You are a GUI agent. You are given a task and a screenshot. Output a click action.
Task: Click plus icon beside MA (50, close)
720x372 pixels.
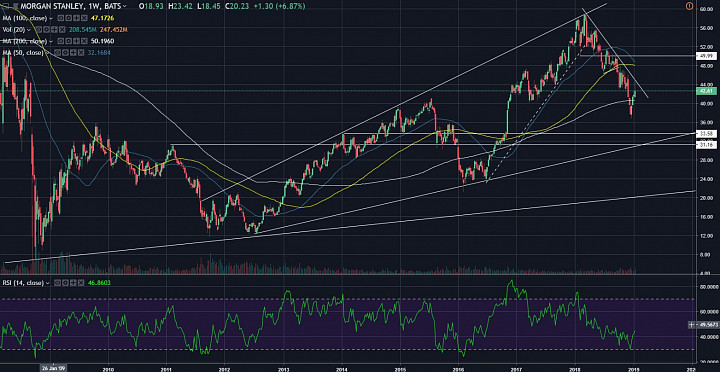pyautogui.click(x=73, y=53)
